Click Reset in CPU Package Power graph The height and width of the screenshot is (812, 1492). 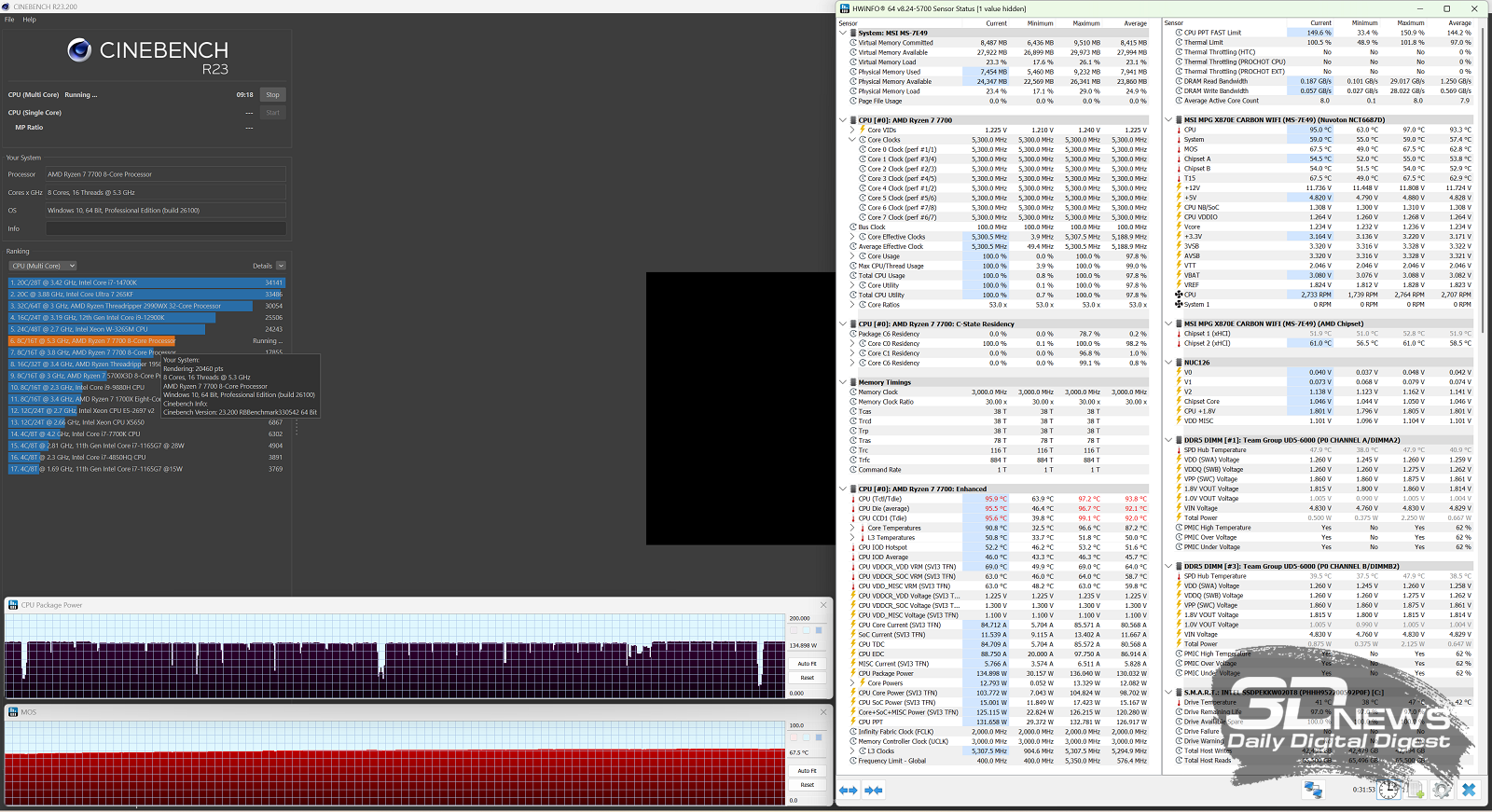(807, 678)
